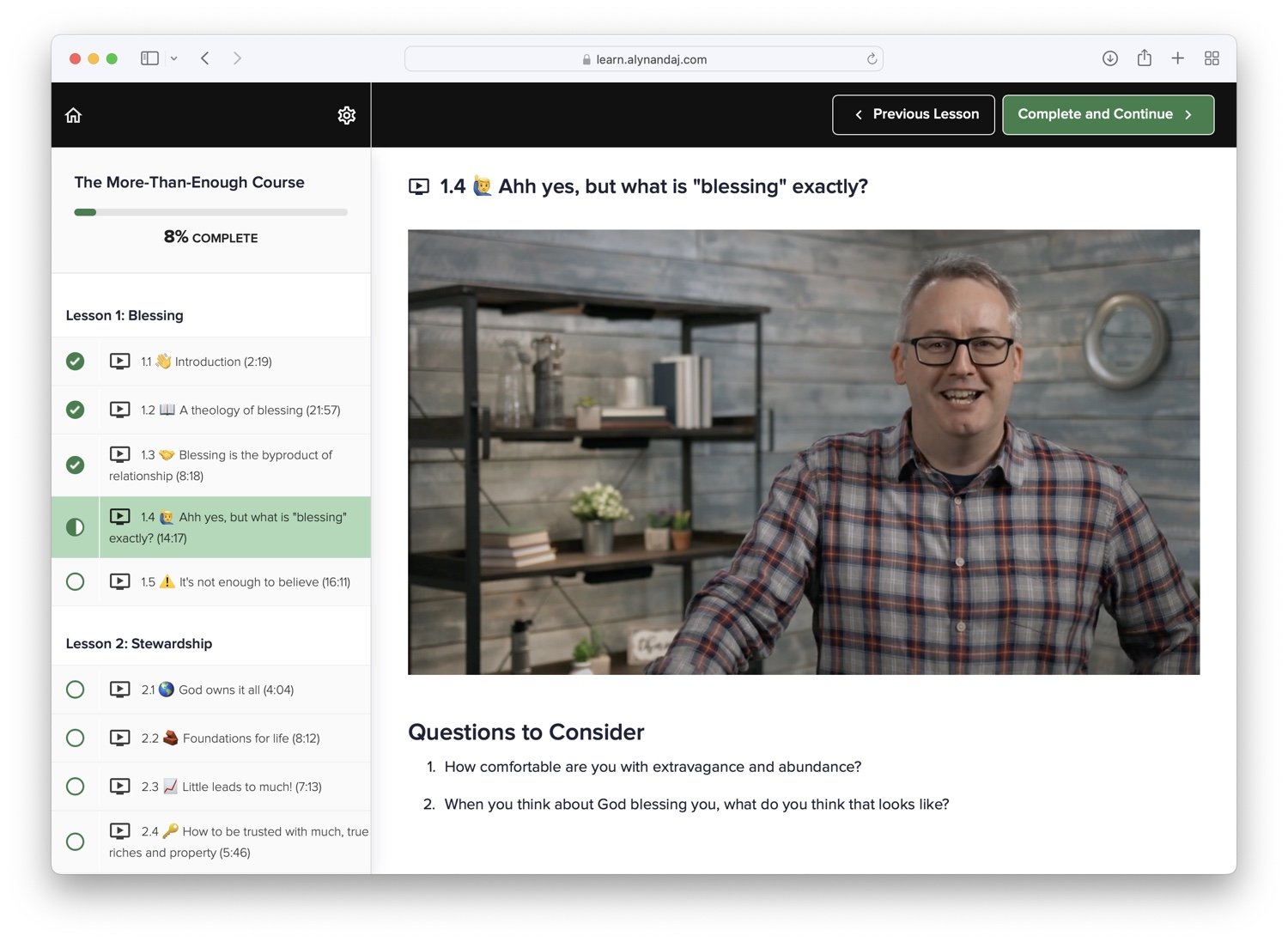Click the Questions to Consider heading
This screenshot has width=1288, height=942.
[x=526, y=732]
